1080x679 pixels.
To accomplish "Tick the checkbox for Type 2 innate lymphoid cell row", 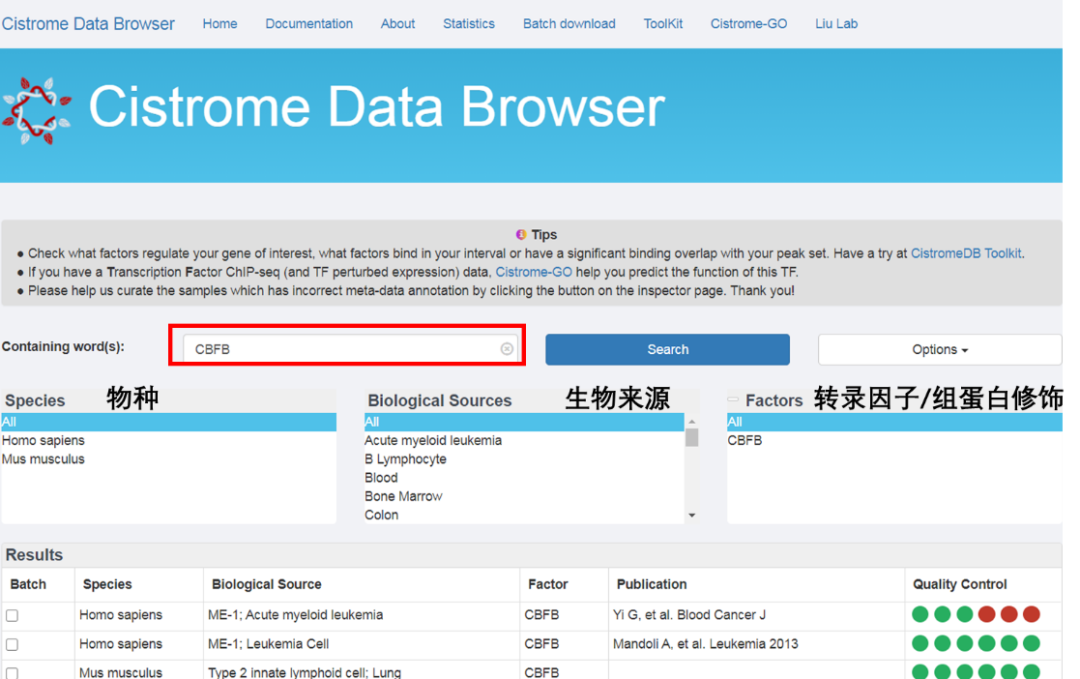I will pyautogui.click(x=12, y=672).
